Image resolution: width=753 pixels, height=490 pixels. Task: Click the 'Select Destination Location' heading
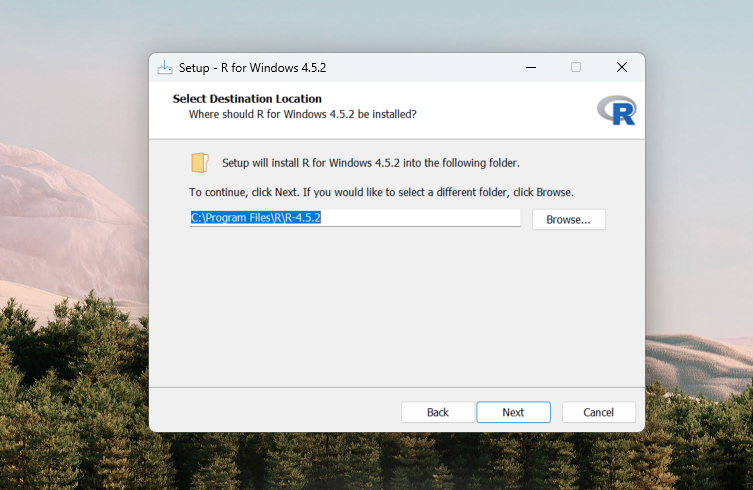247,99
